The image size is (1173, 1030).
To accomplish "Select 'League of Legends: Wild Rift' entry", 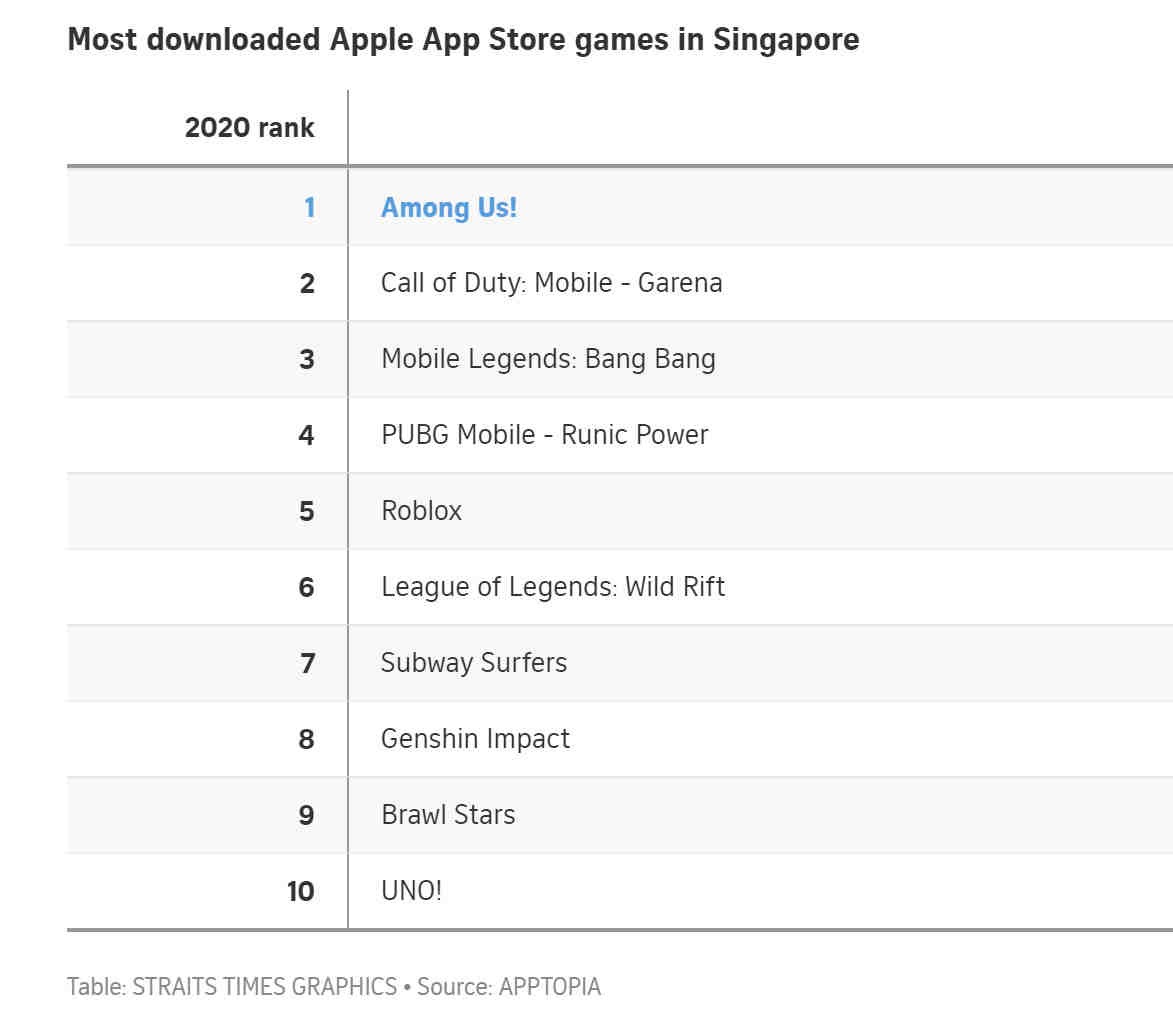I will click(x=553, y=587).
